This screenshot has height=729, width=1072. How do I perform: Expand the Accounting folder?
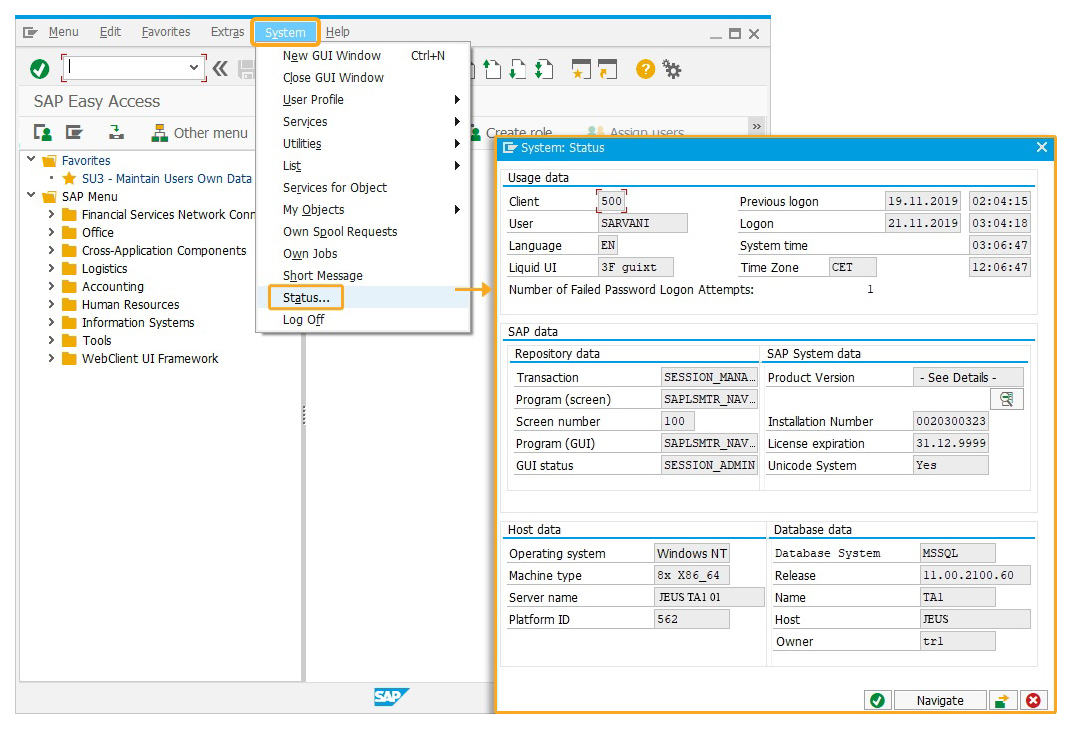coord(51,286)
